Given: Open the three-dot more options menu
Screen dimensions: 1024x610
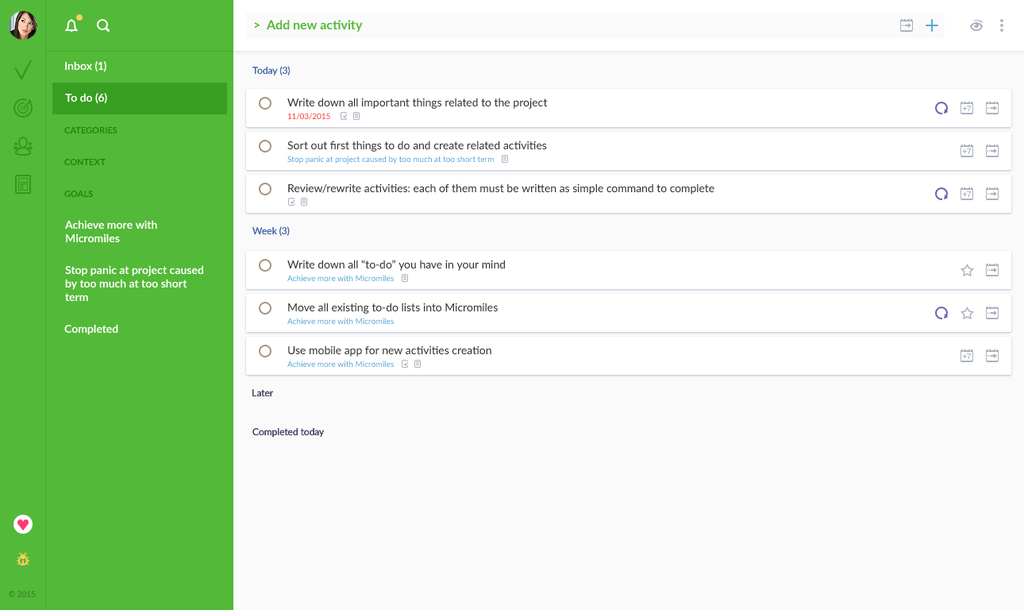Looking at the screenshot, I should [1001, 25].
